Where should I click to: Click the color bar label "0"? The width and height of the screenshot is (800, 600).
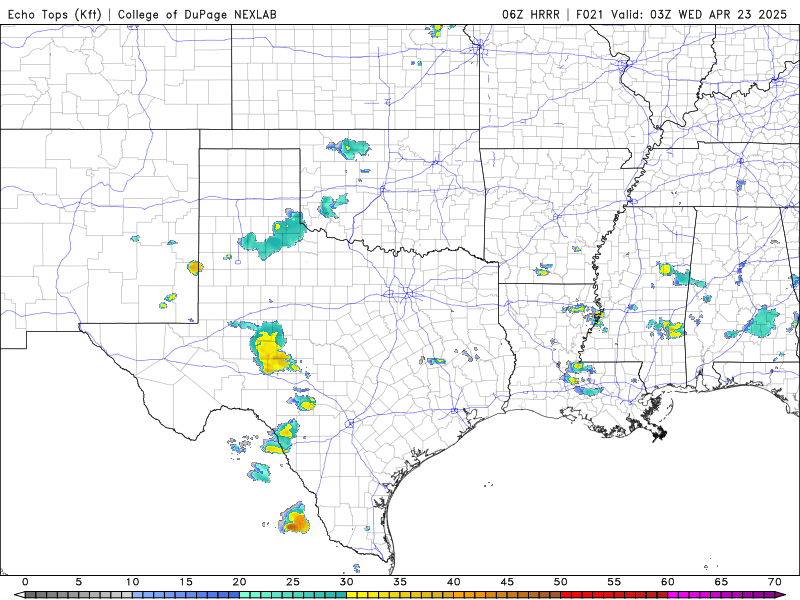[x=25, y=582]
